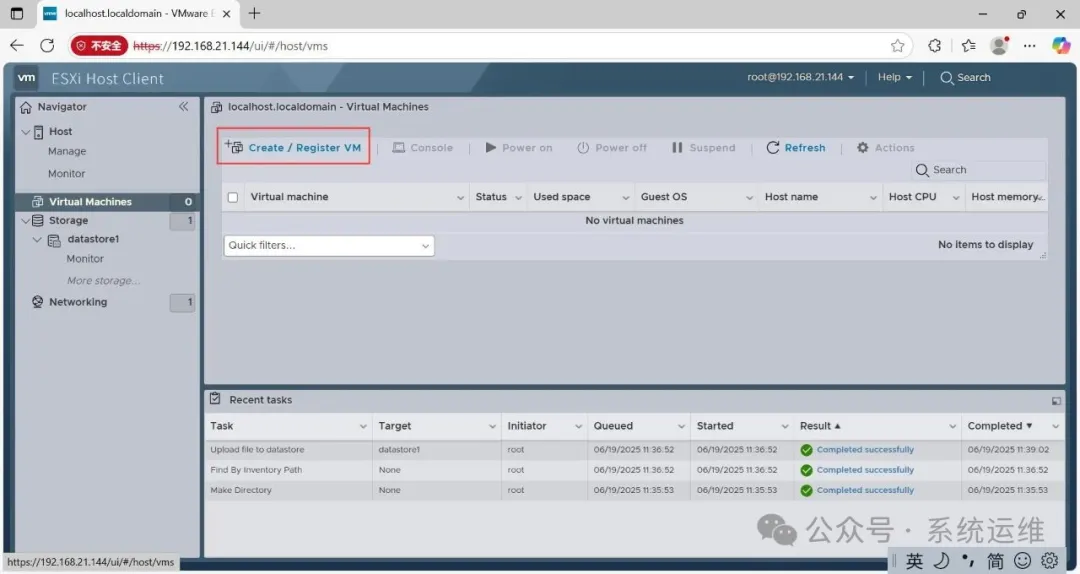
Task: Click the Power off toolbar button
Action: [612, 147]
